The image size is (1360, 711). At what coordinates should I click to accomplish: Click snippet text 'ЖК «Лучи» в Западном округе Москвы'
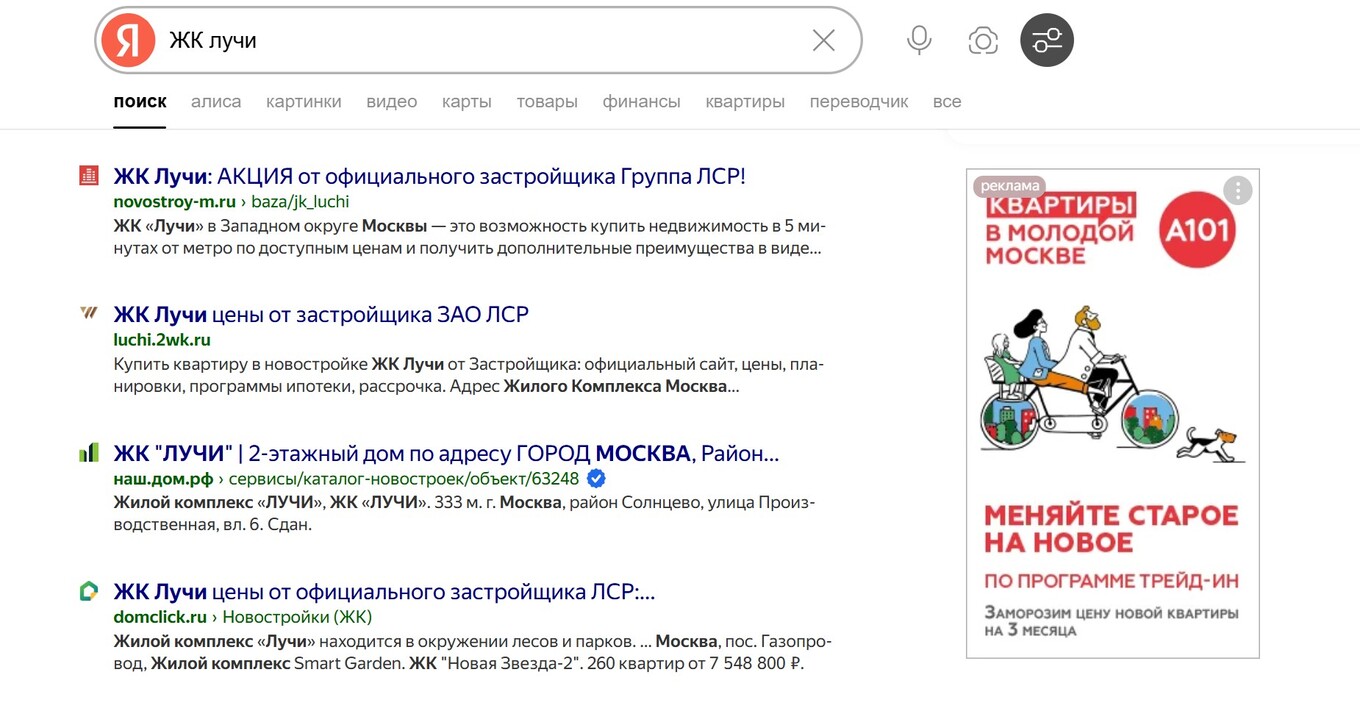point(270,225)
